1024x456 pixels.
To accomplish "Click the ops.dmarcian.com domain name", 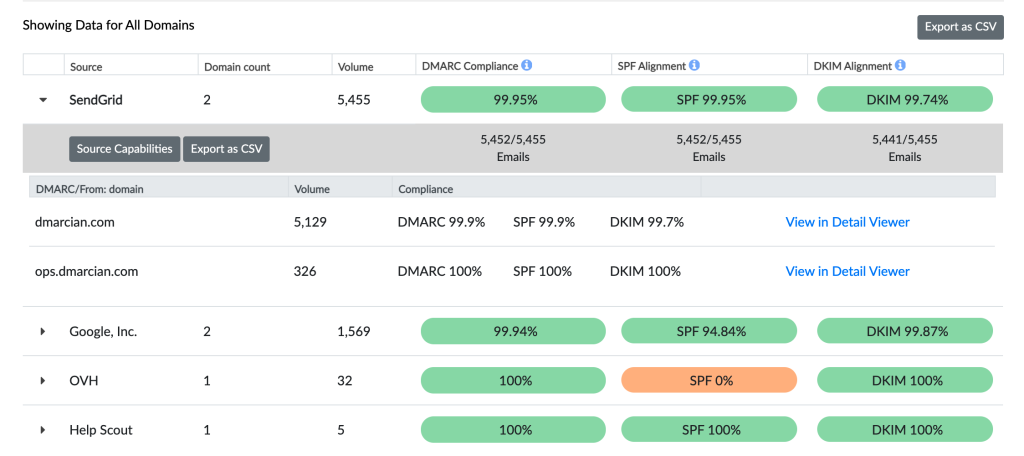I will click(x=86, y=271).
